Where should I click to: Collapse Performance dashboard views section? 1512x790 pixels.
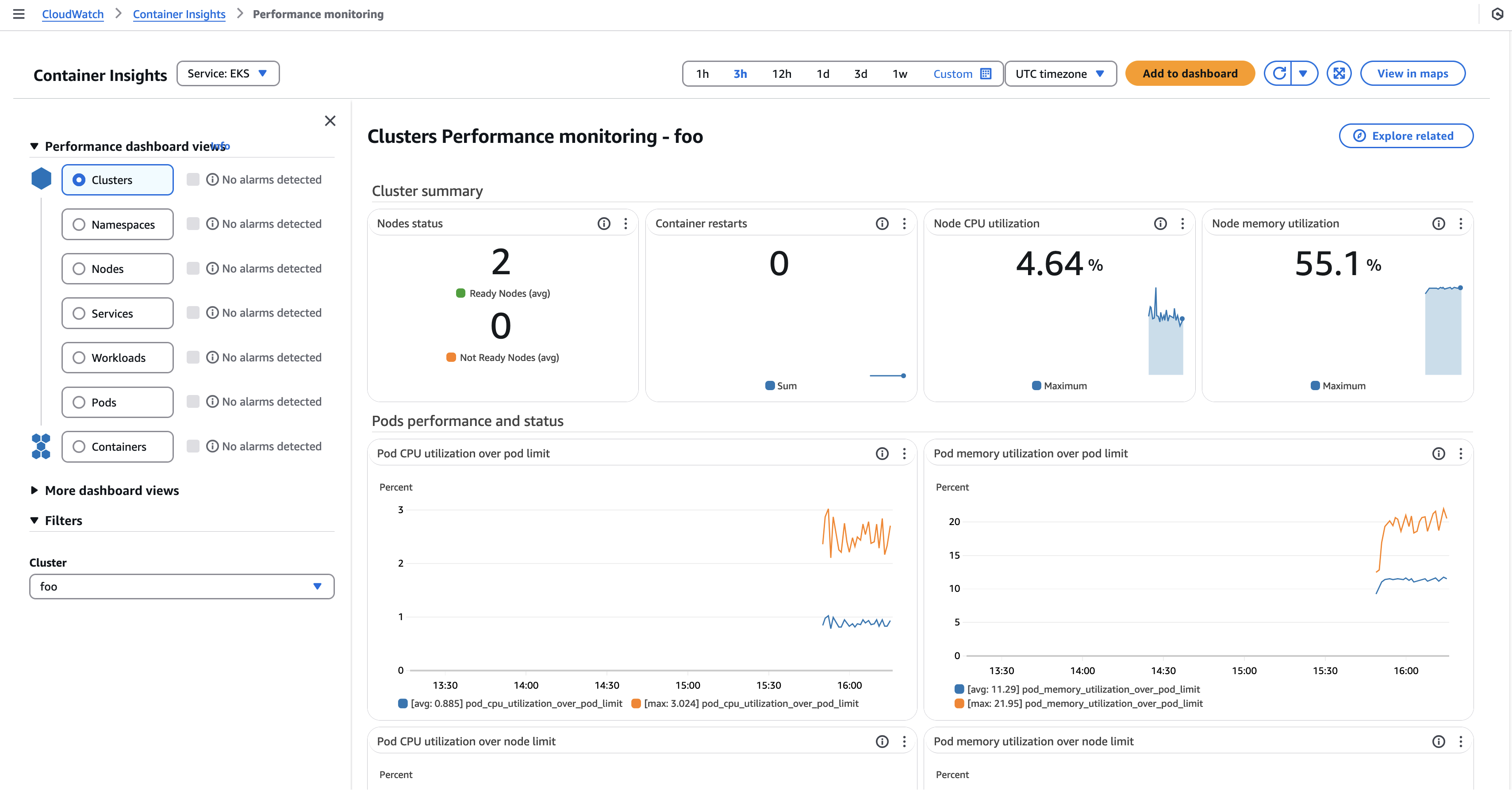click(34, 146)
